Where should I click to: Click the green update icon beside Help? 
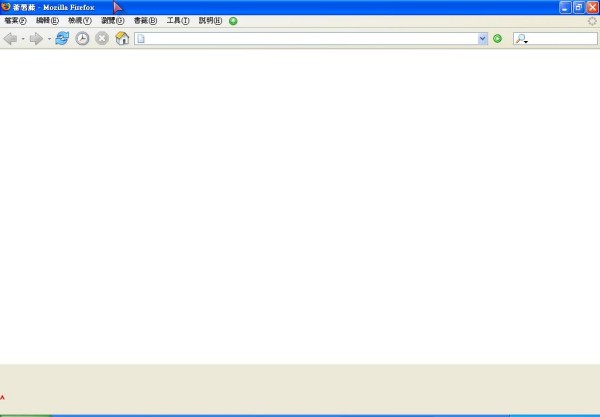pos(233,21)
